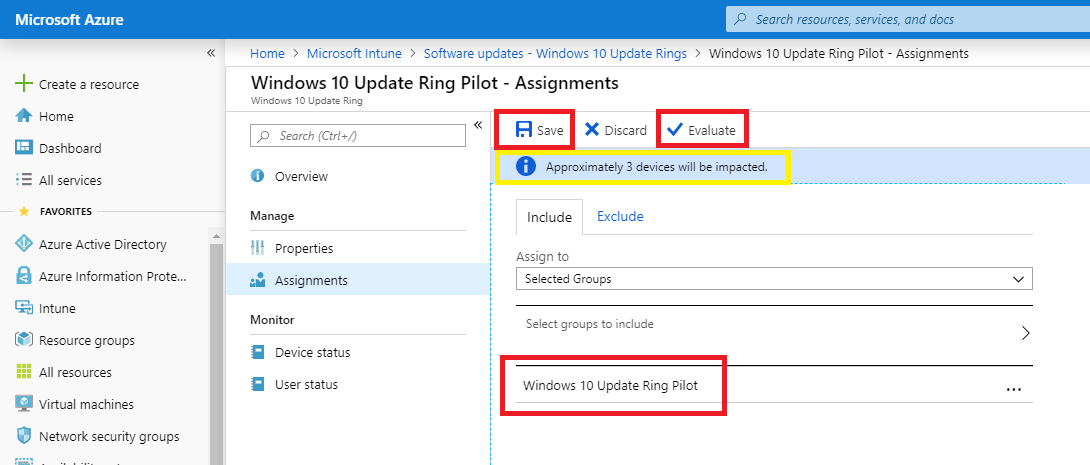Click the magnifier icon in the top search bar
Screen dimensions: 1090x465
[x=741, y=19]
